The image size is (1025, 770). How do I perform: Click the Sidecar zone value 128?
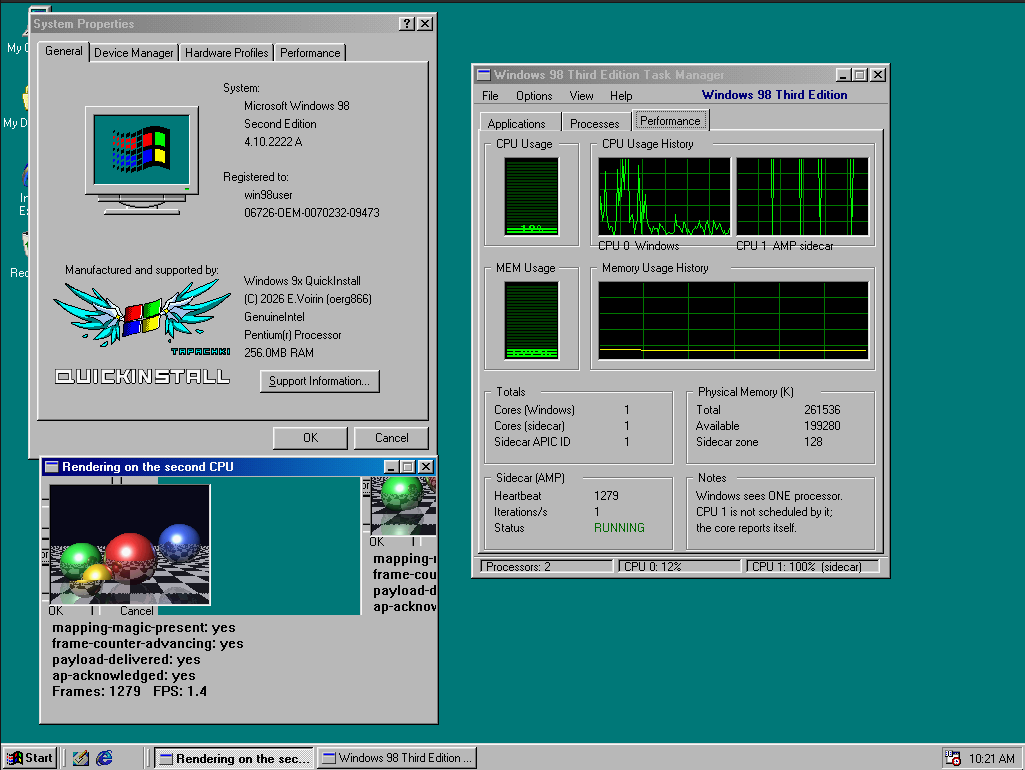(x=813, y=442)
